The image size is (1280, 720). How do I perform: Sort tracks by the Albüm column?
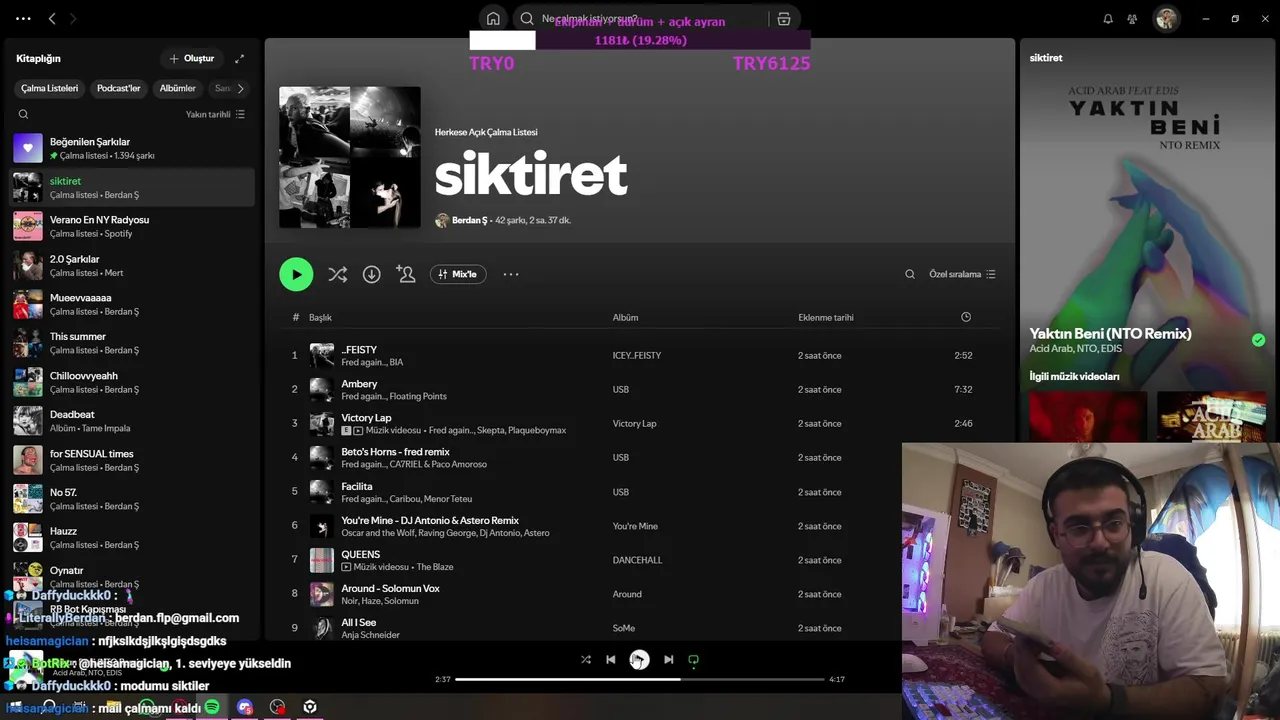[x=625, y=317]
